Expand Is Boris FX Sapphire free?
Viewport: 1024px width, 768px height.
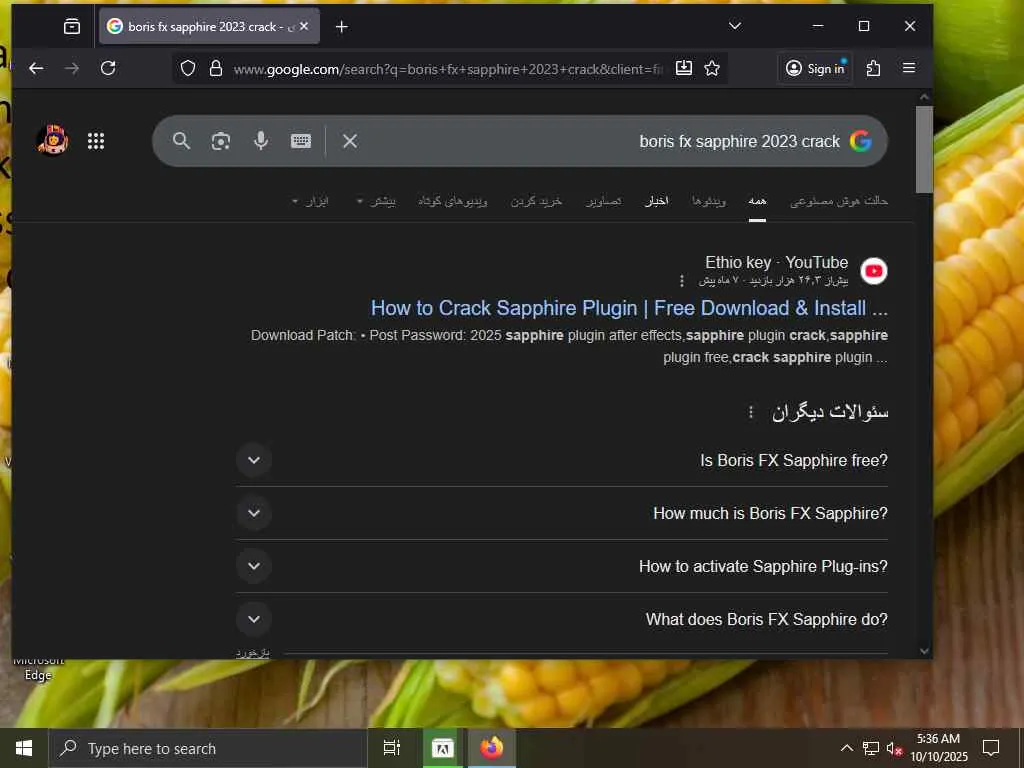coord(562,460)
